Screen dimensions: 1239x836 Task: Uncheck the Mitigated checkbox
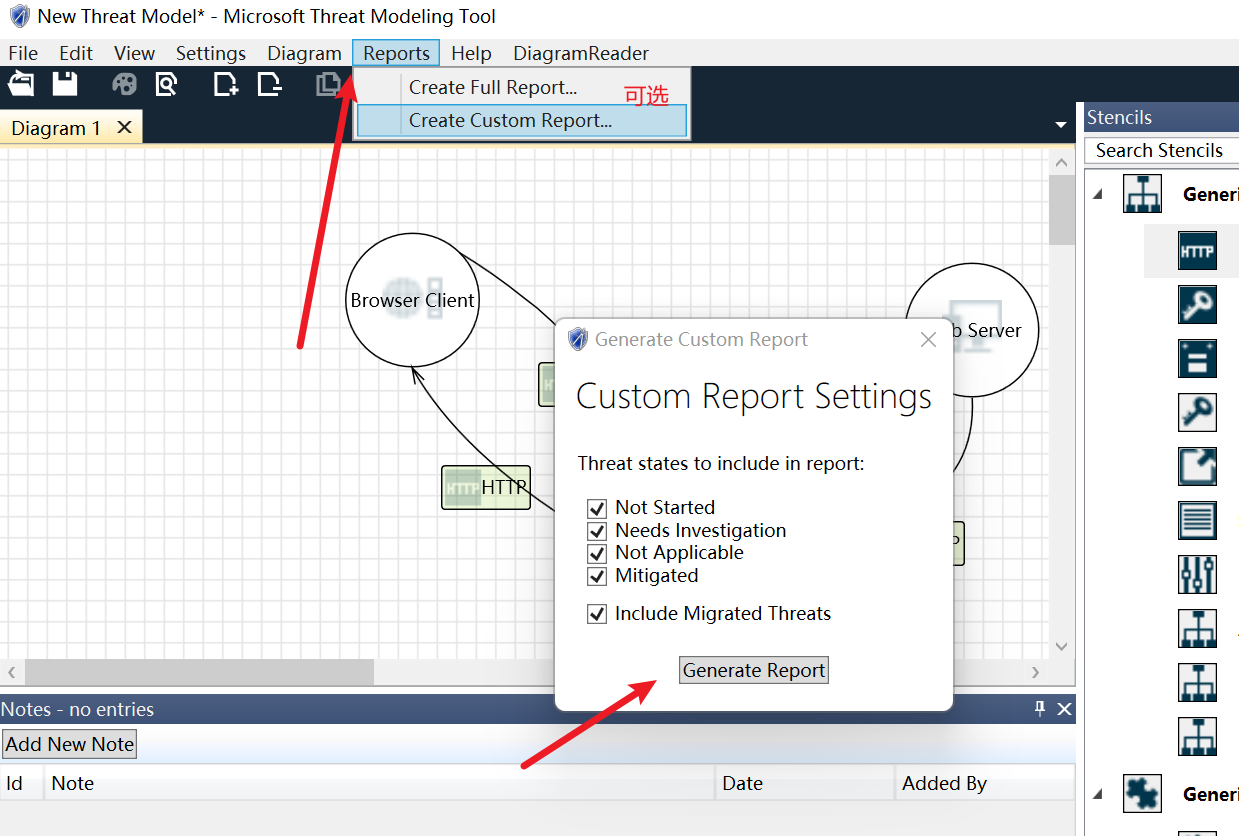pos(597,576)
